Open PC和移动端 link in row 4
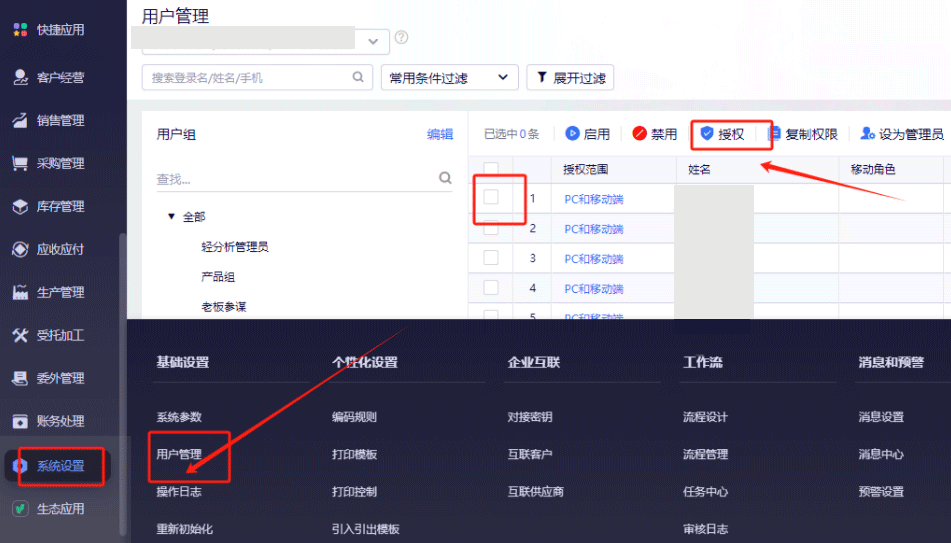The width and height of the screenshot is (951, 543). pos(594,289)
